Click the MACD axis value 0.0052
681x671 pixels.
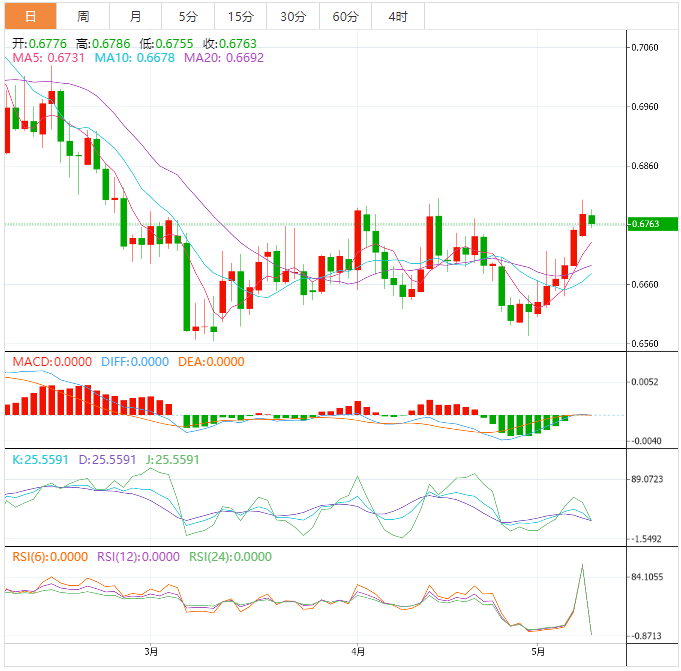[645, 382]
